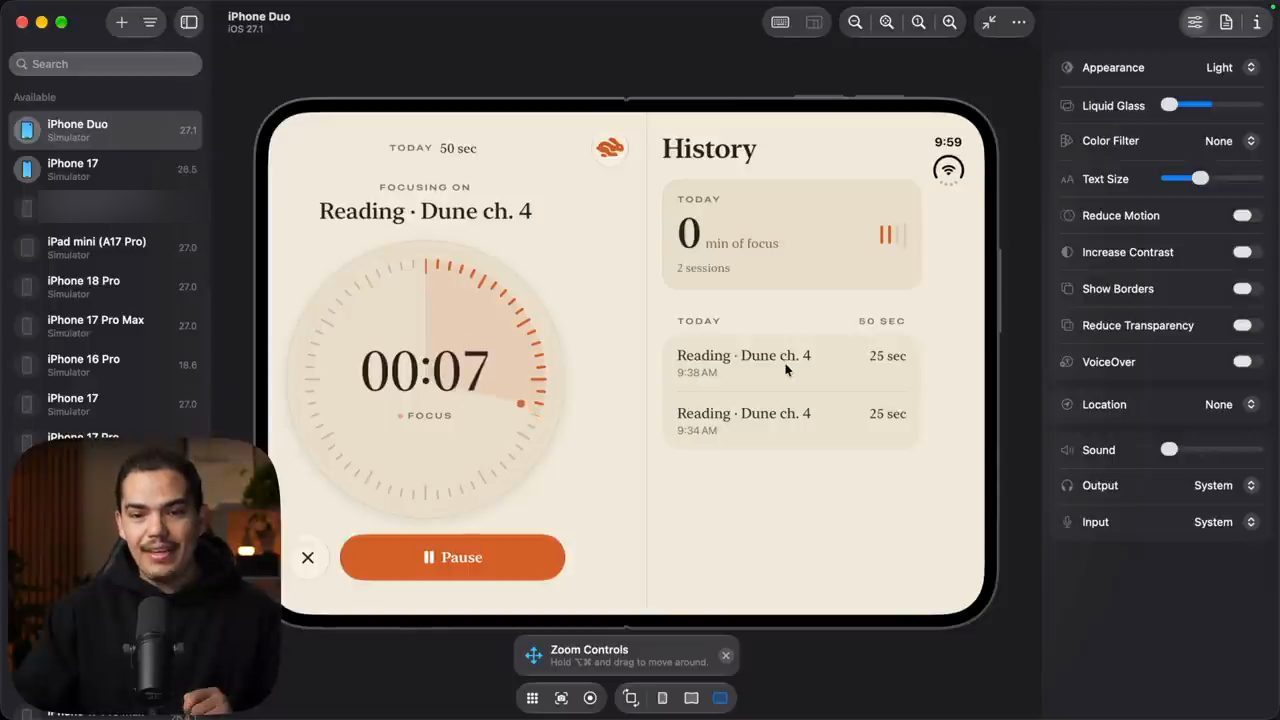Click the Sound volume slider
Image resolution: width=1280 pixels, height=720 pixels.
(x=1211, y=450)
